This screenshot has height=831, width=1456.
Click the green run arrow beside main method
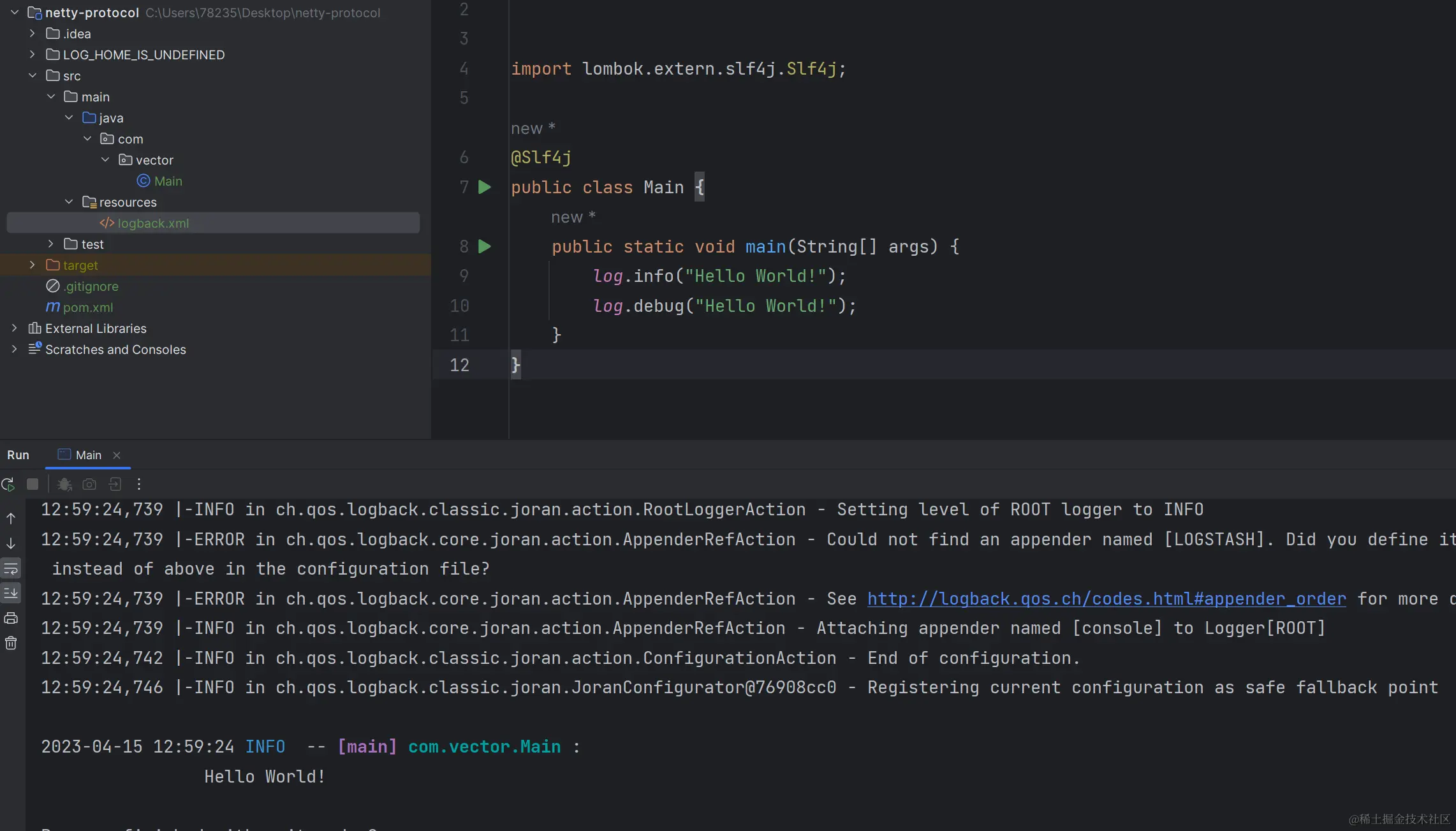485,247
